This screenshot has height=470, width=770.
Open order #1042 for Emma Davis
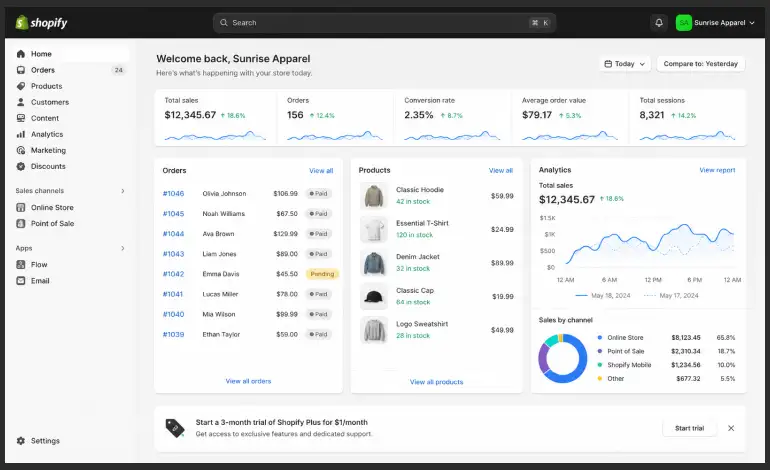point(173,274)
